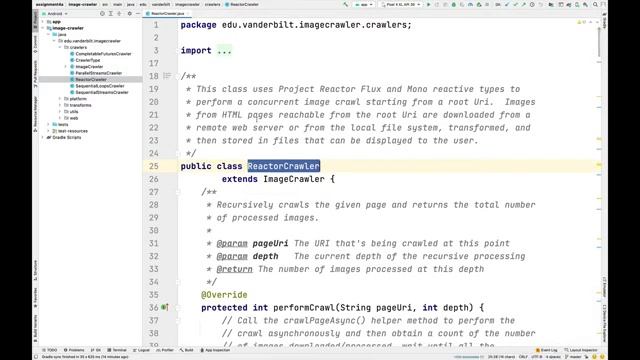This screenshot has height=360, width=640.
Task: Expand the Gradle Scripts node
Action: (x=43, y=138)
